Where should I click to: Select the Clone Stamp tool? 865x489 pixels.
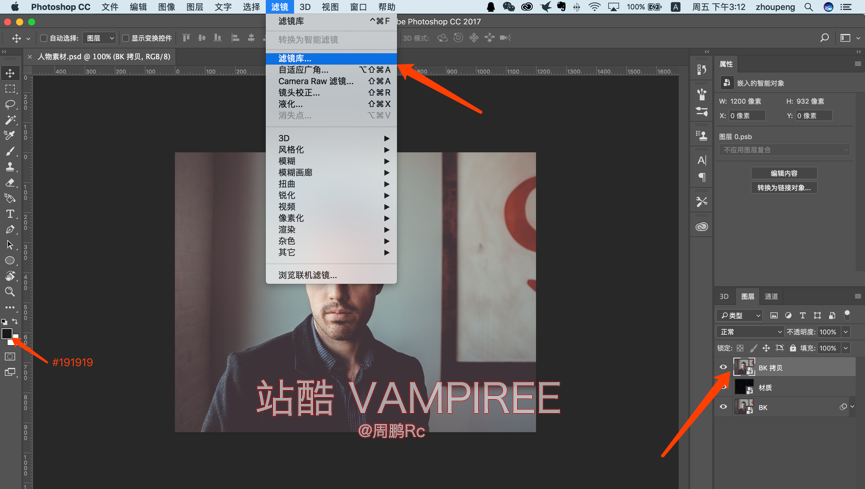pos(10,167)
